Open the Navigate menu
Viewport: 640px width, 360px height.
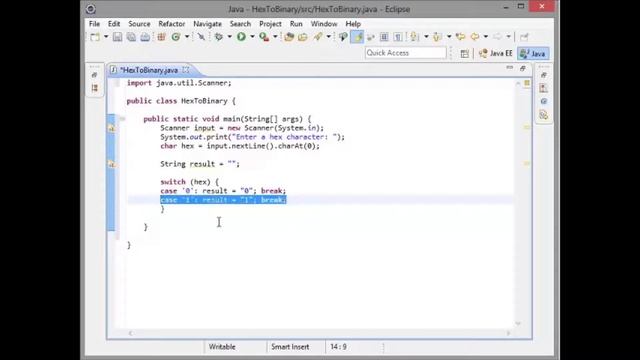point(207,24)
